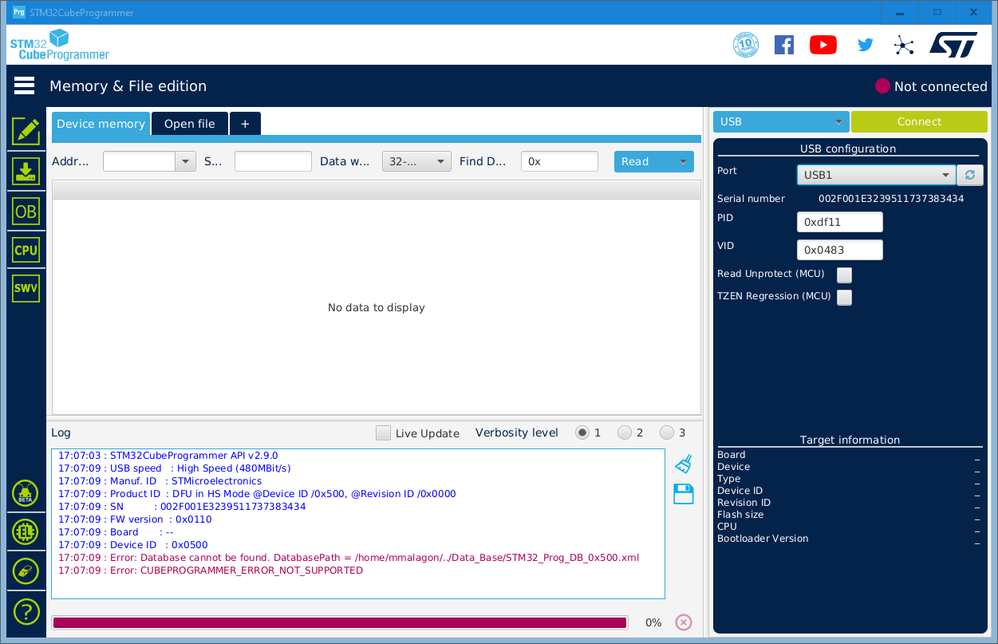
Task: Open the USB interface type dropdown
Action: coord(781,122)
